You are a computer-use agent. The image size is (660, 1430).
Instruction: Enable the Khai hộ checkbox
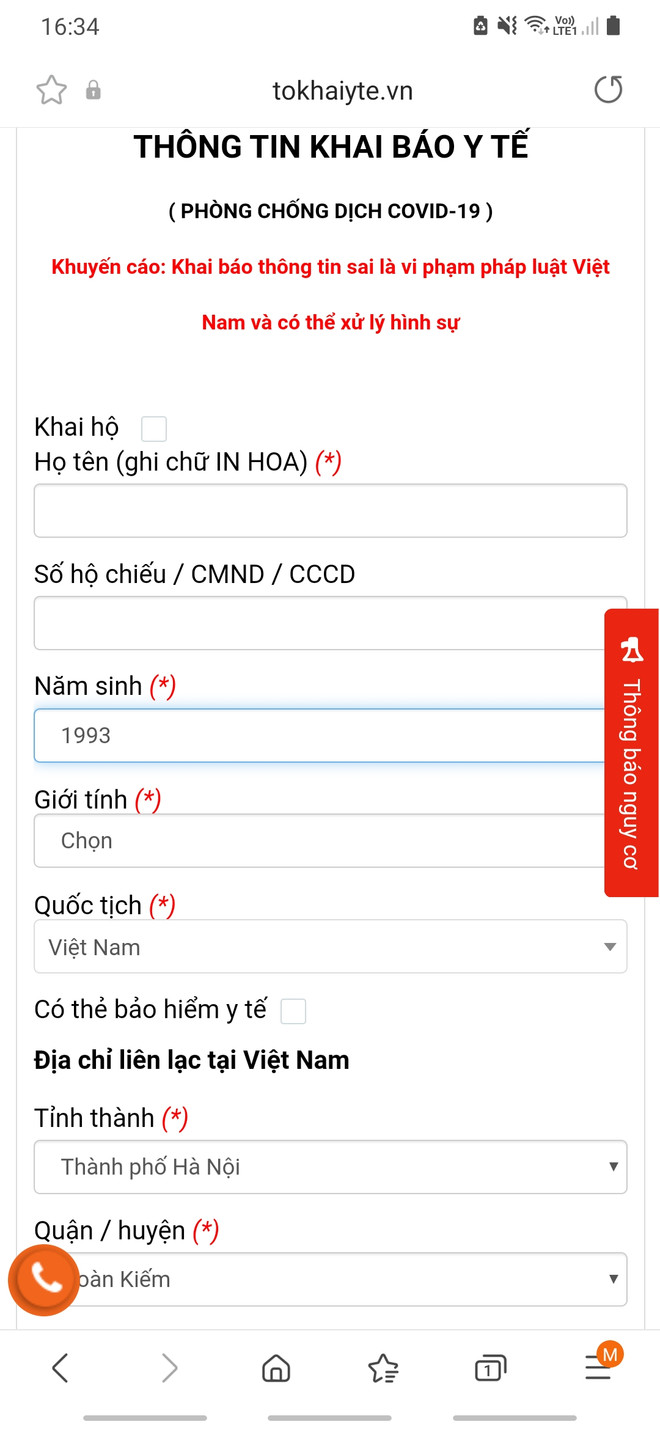[154, 428]
